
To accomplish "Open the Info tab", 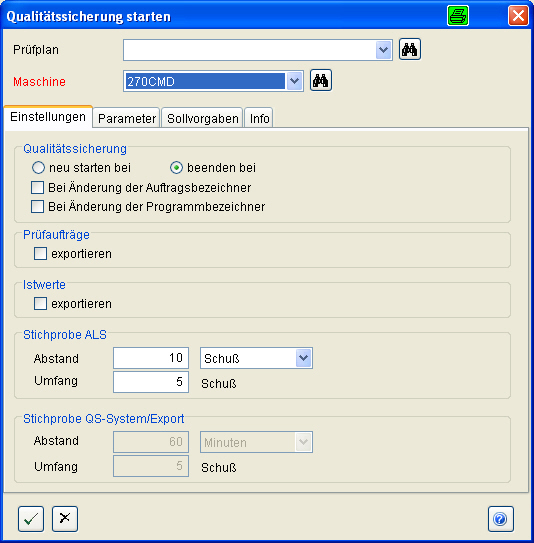I will [259, 118].
